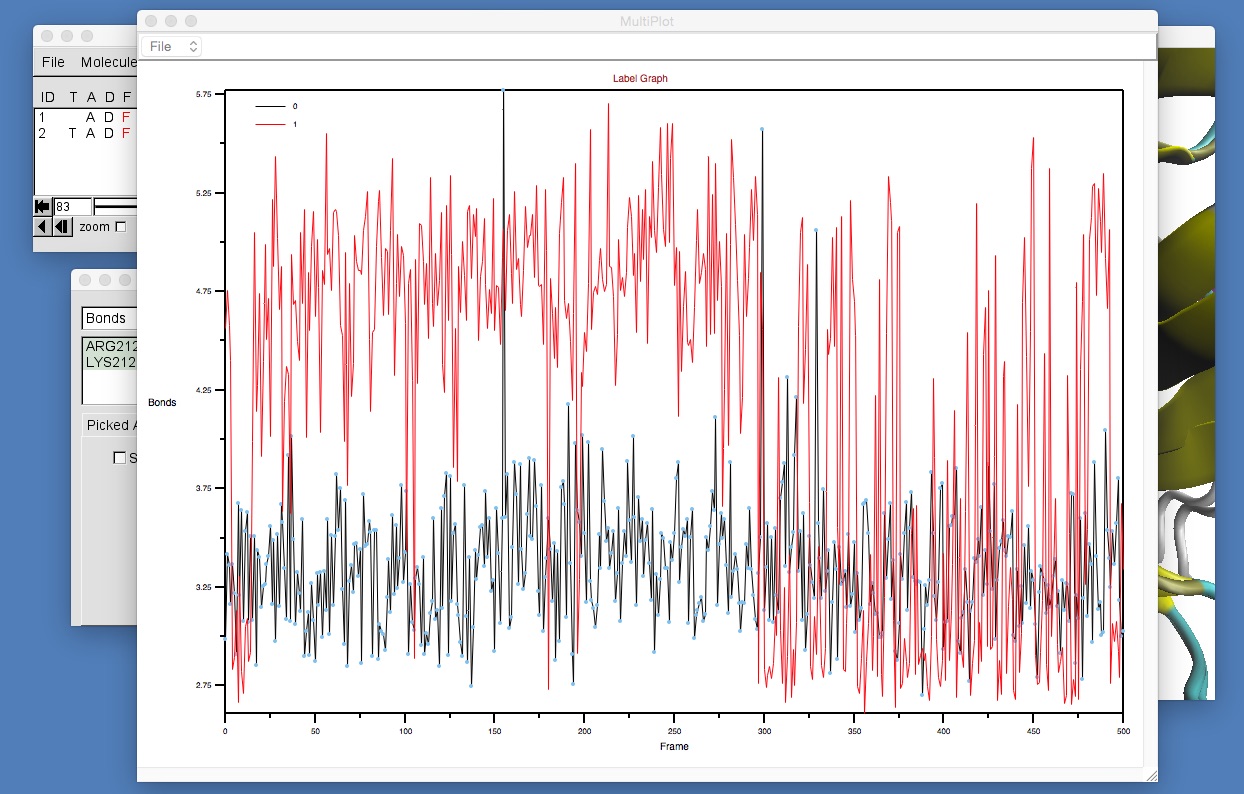The height and width of the screenshot is (794, 1244).
Task: Open the File dropdown in MultiPlot
Action: pos(172,46)
